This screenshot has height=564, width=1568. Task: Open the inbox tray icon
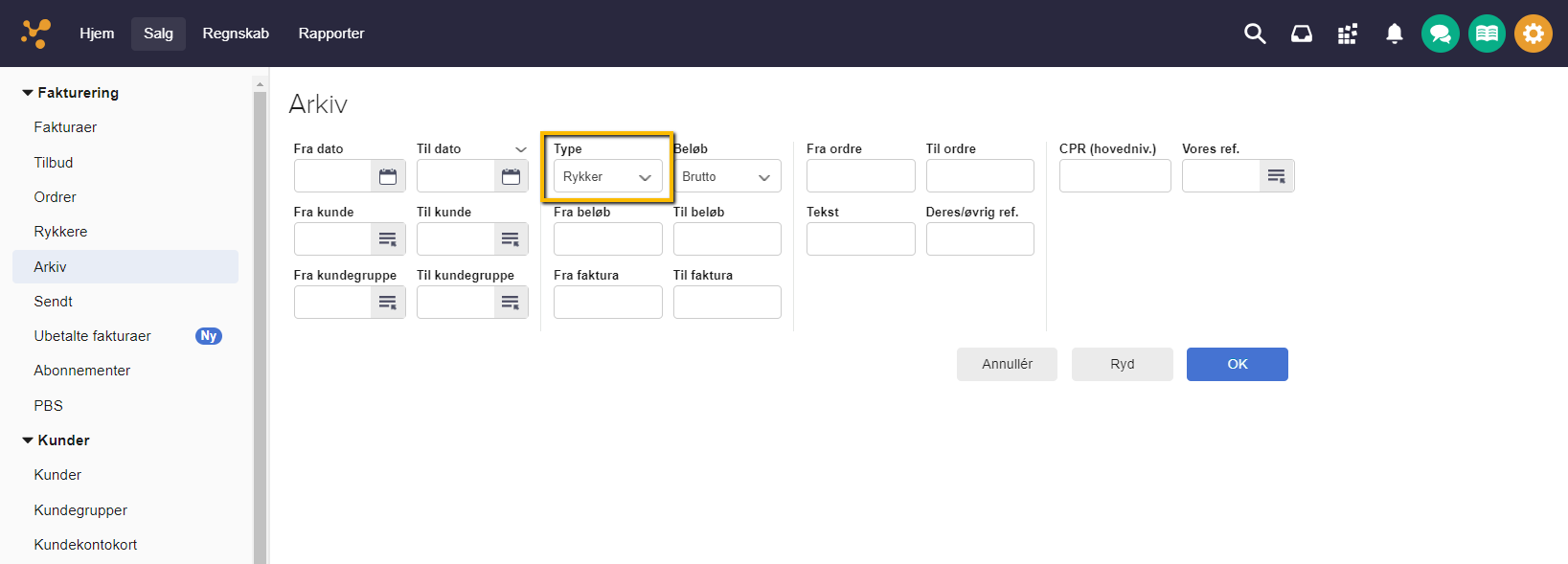[x=1301, y=34]
